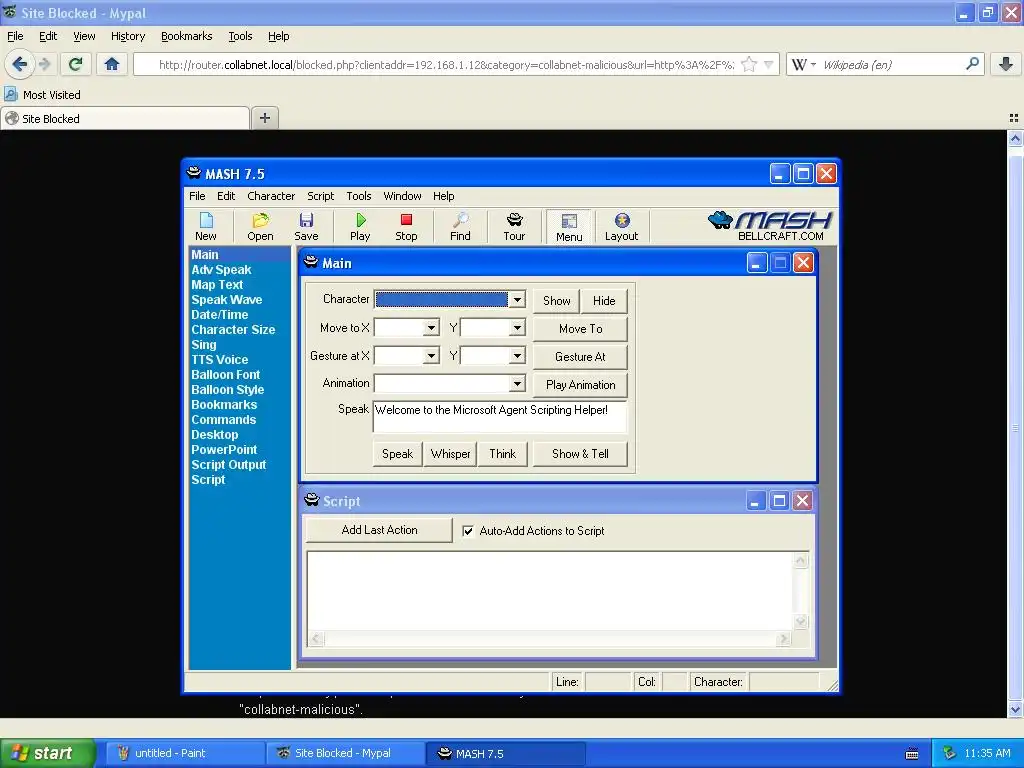
Task: Open the Move to X dropdown
Action: 431,328
